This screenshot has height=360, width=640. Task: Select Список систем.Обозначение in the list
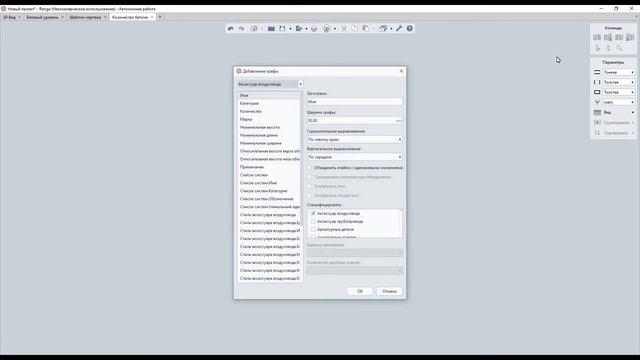pyautogui.click(x=269, y=199)
